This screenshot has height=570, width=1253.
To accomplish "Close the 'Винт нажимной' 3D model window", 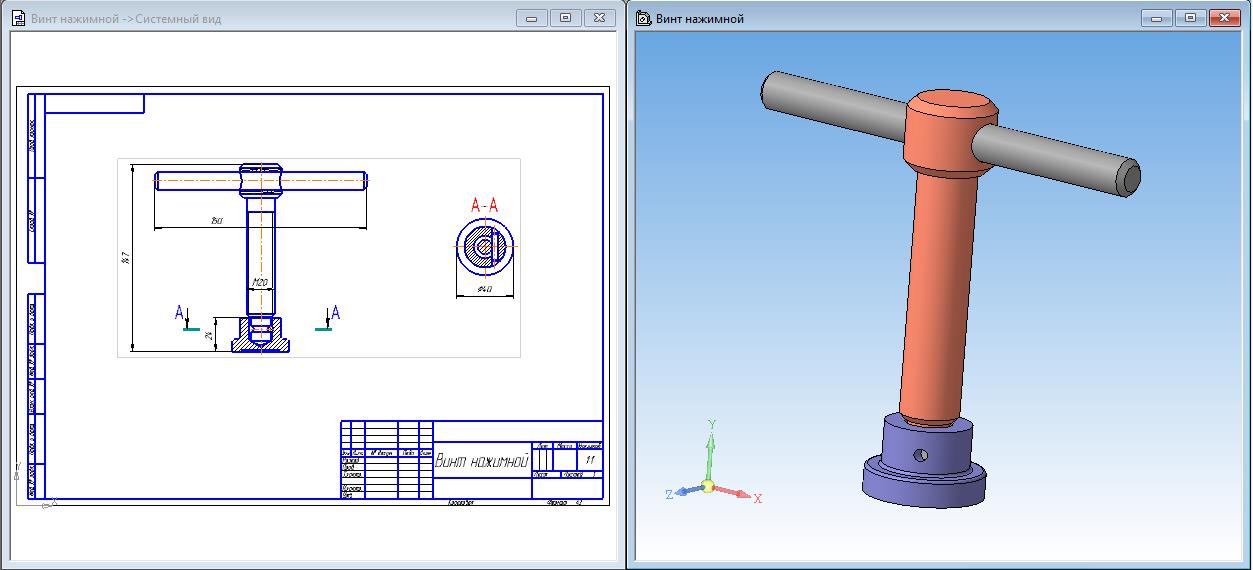I will (1224, 18).
